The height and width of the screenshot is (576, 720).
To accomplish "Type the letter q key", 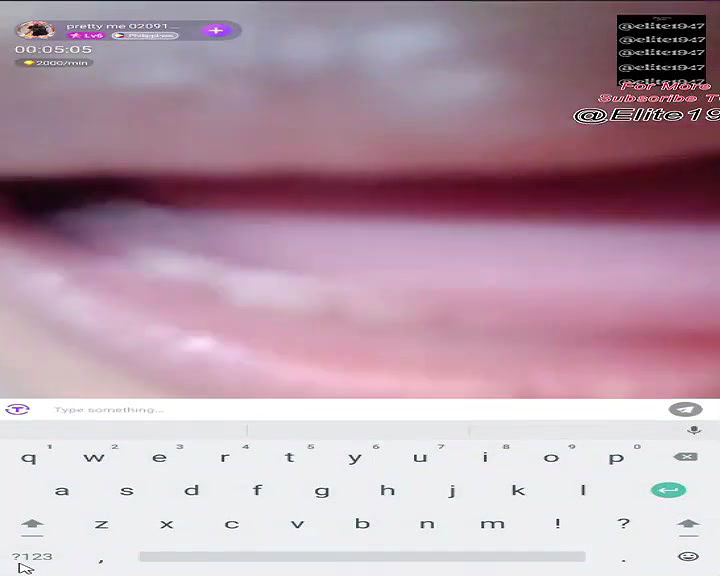I will coord(29,458).
